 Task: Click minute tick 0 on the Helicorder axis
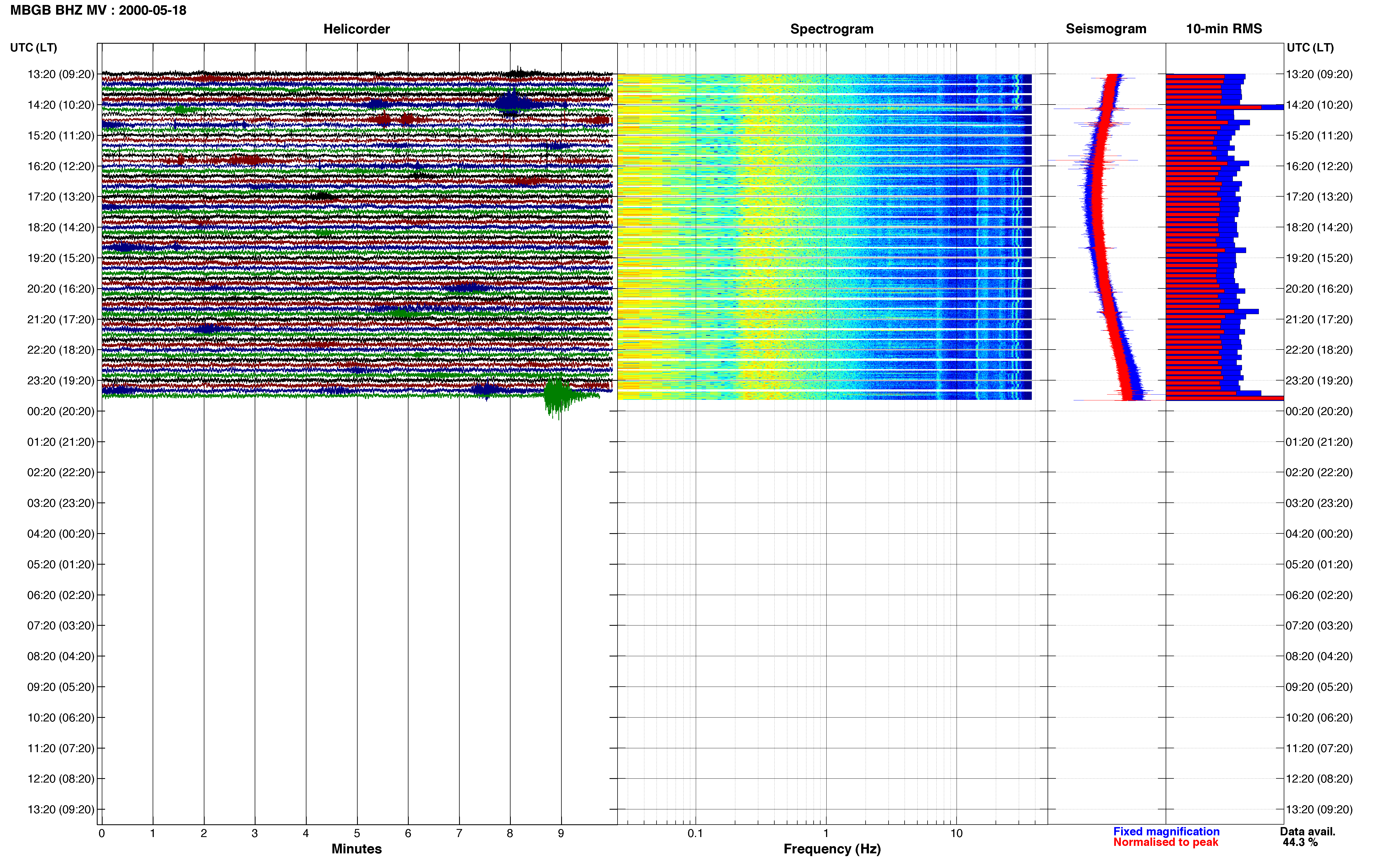(101, 833)
